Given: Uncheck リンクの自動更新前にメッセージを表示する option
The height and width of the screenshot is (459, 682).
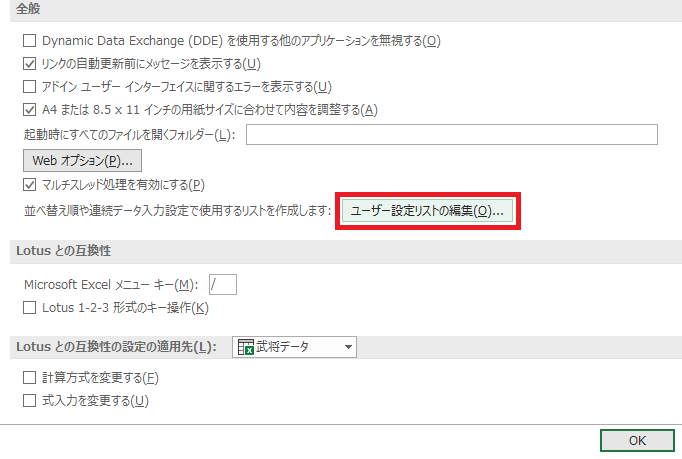Looking at the screenshot, I should coord(29,64).
